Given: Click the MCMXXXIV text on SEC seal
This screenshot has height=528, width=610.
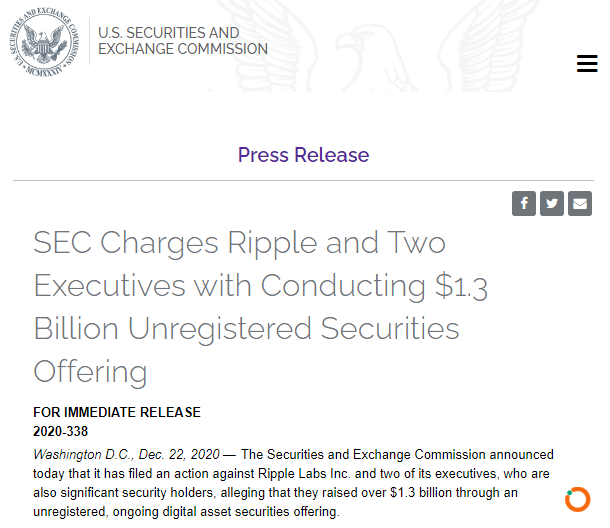Looking at the screenshot, I should (x=44, y=72).
